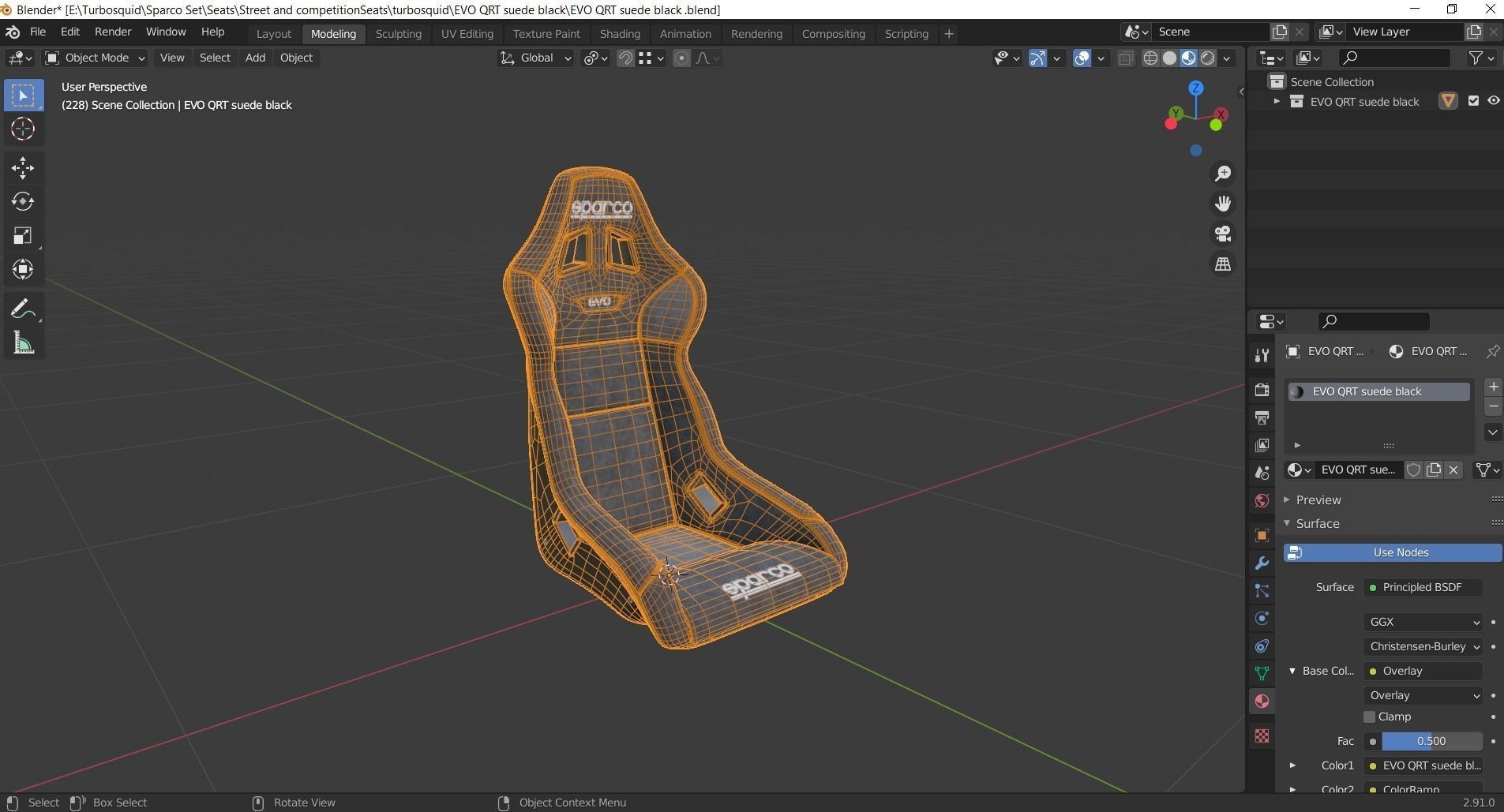The width and height of the screenshot is (1504, 812).
Task: Hide the EVO QRT suede black object
Action: 1493,101
